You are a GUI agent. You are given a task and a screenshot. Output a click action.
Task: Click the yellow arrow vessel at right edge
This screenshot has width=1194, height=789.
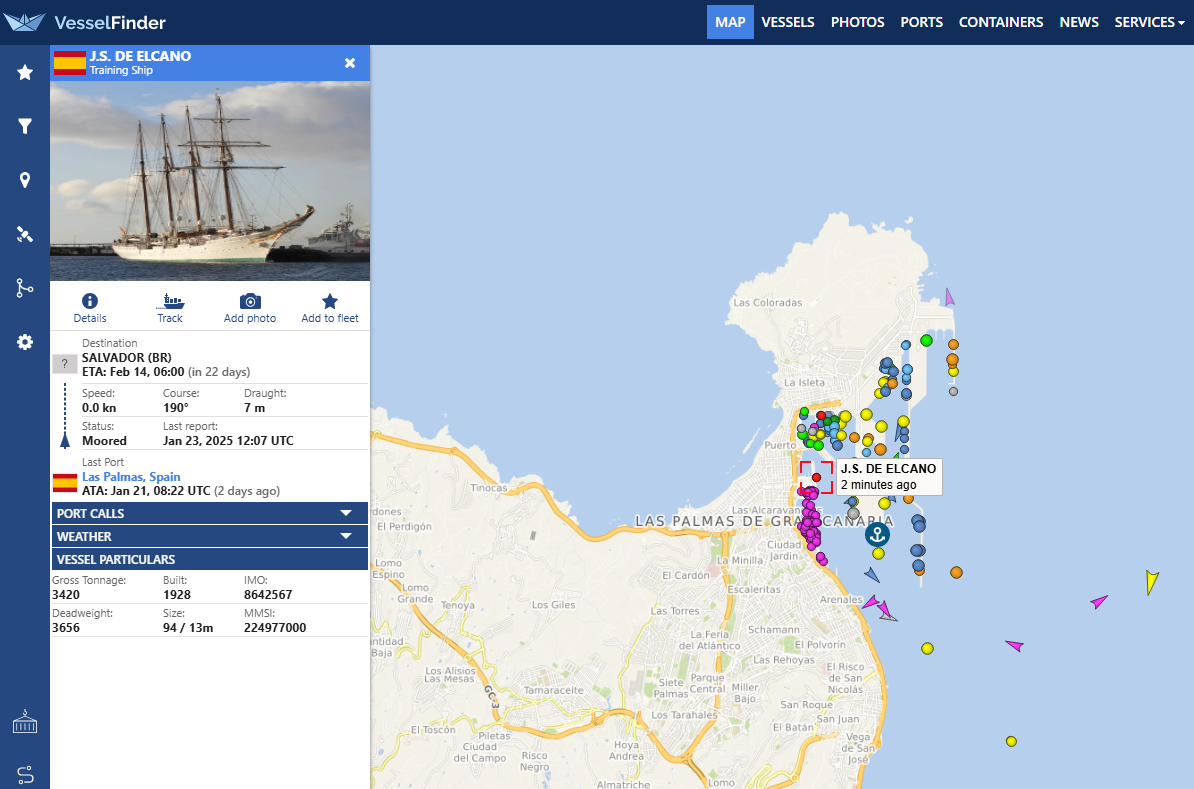click(x=1152, y=582)
